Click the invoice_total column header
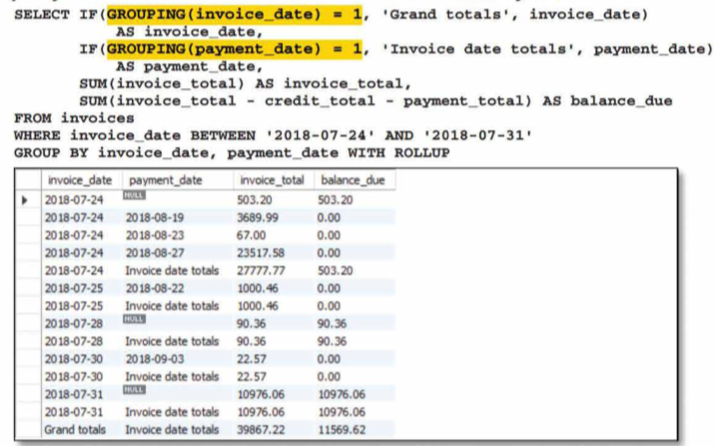Screen dimensions: 717x446 [271, 180]
